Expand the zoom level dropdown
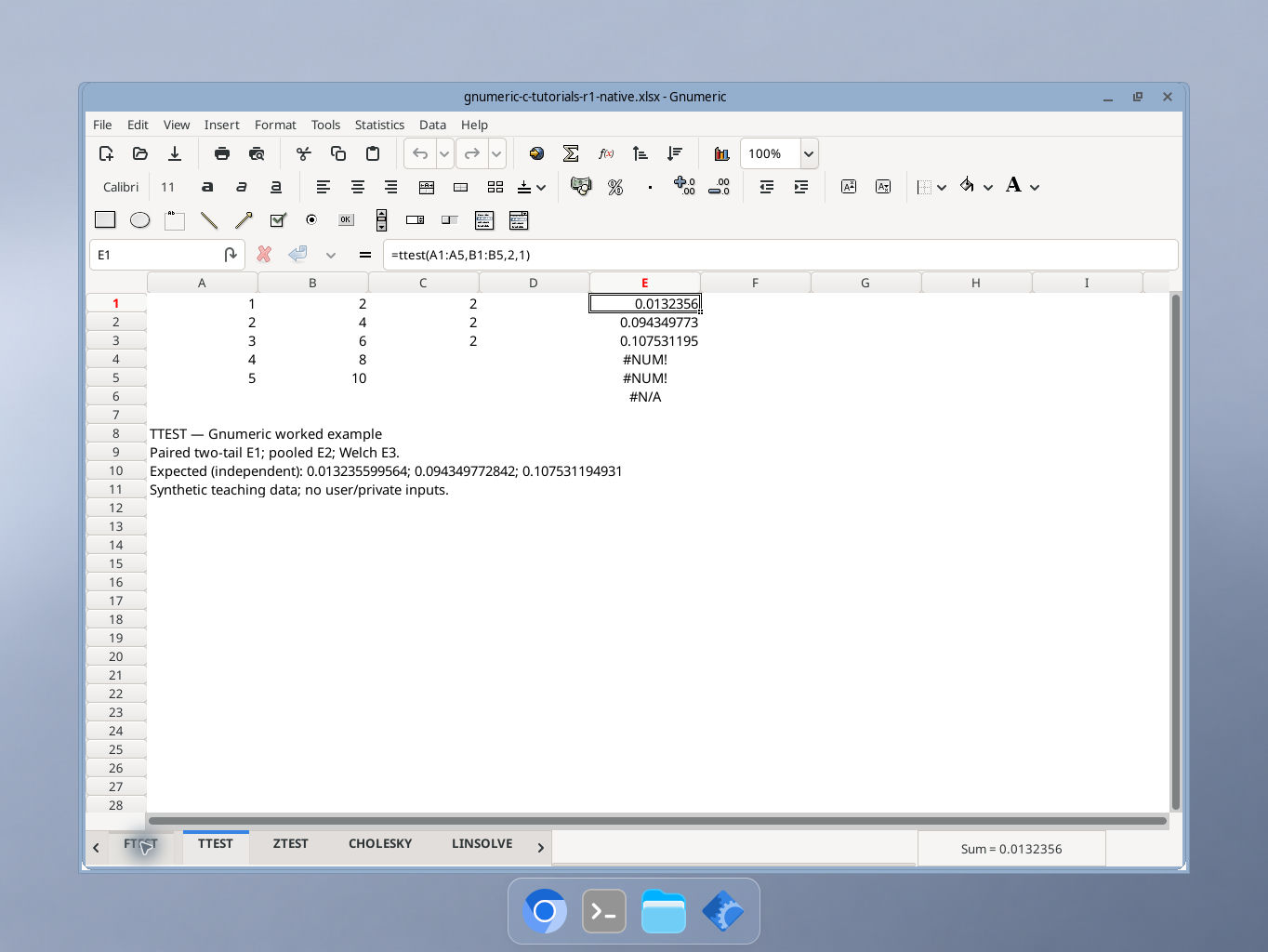This screenshot has height=952, width=1268. (809, 153)
